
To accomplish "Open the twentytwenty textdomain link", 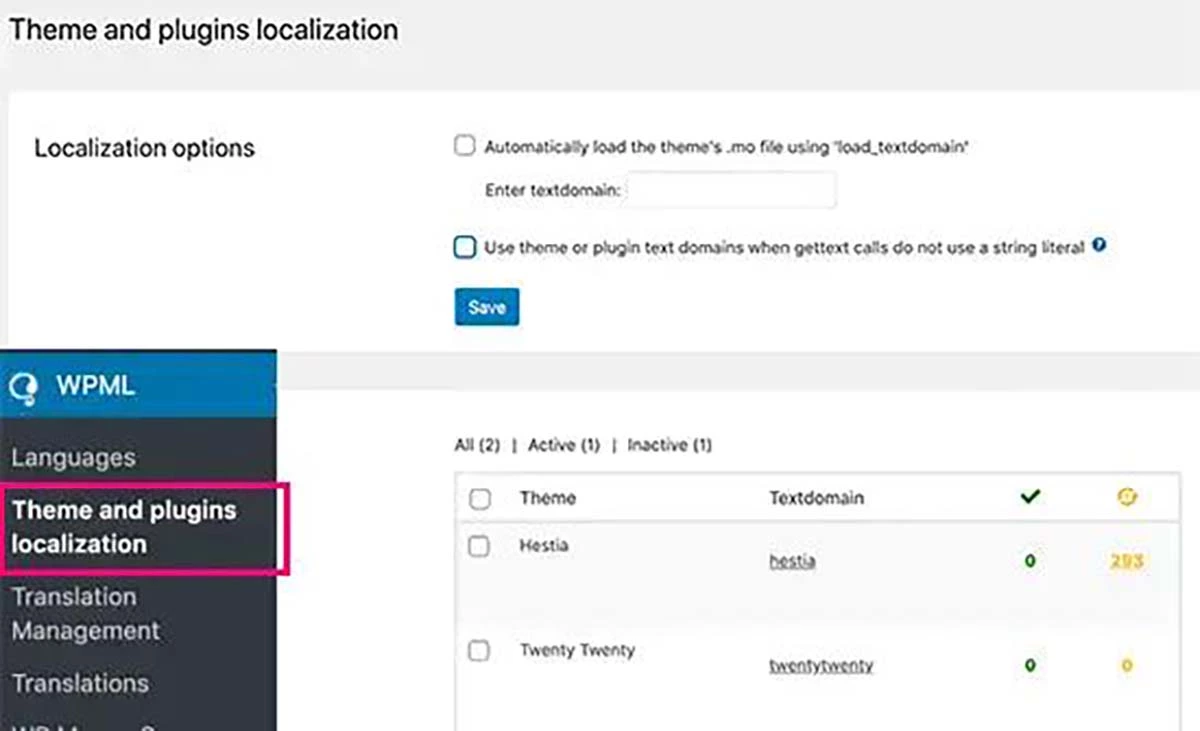I will pos(820,666).
